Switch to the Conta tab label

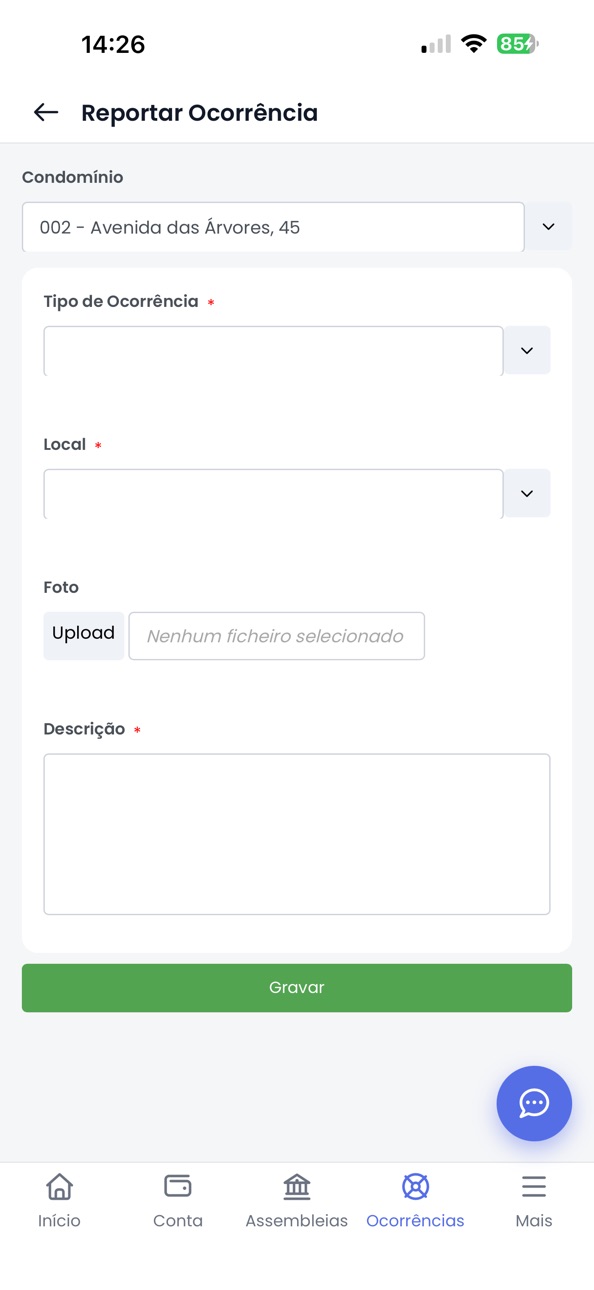click(x=178, y=1221)
